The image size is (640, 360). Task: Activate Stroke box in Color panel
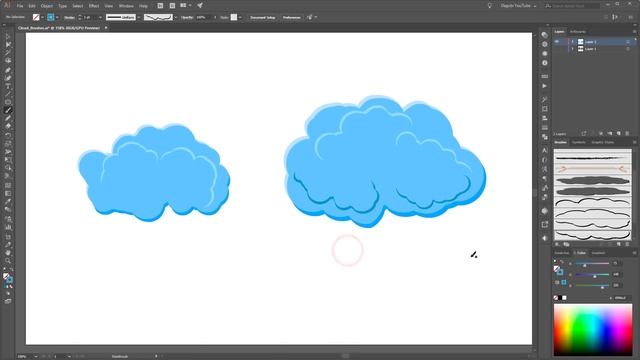(x=560, y=272)
